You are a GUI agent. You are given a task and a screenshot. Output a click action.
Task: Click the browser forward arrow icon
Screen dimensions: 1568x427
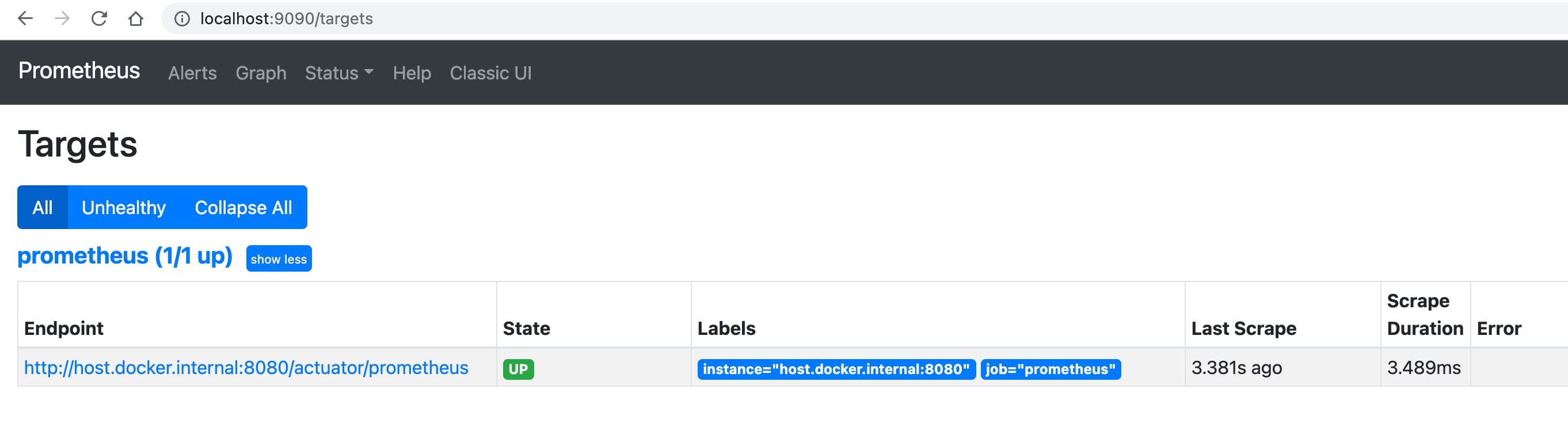click(x=62, y=19)
